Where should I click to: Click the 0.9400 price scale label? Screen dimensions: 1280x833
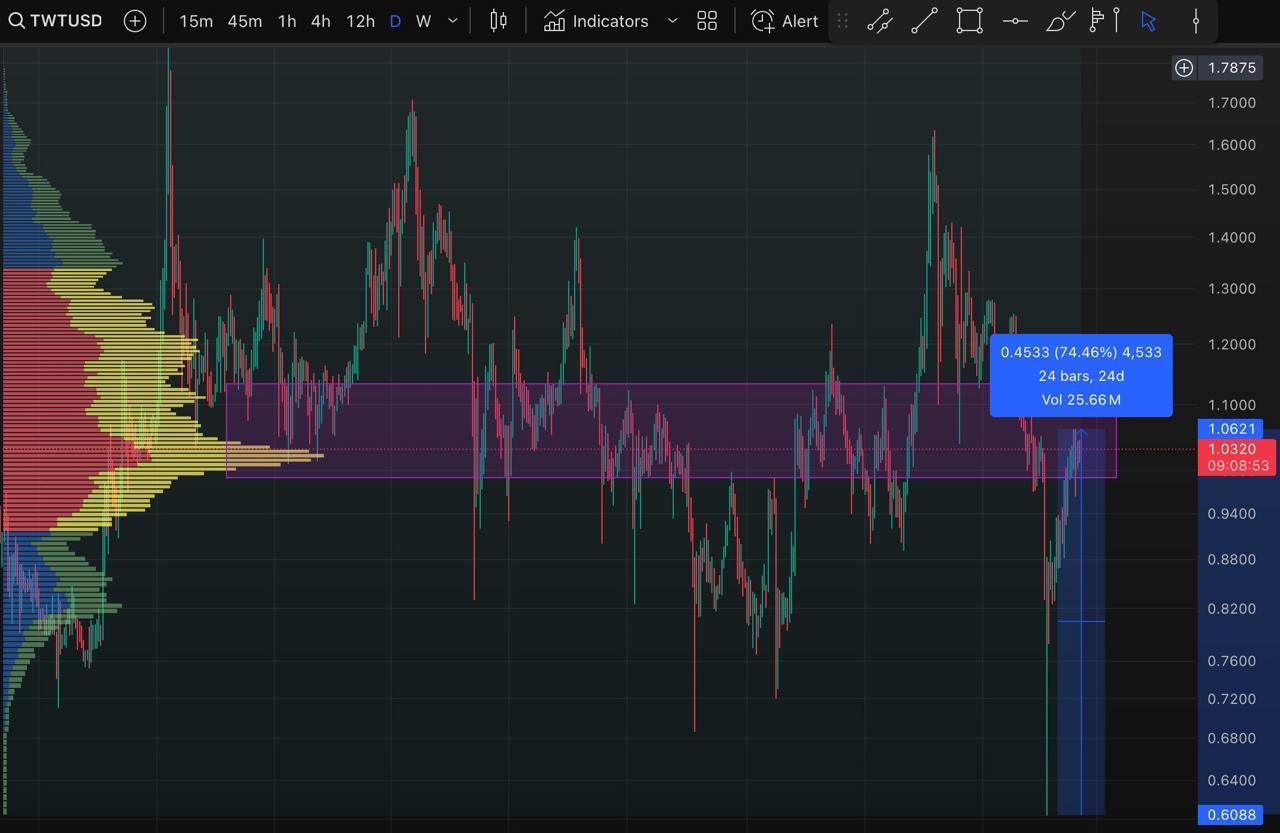(x=1232, y=513)
